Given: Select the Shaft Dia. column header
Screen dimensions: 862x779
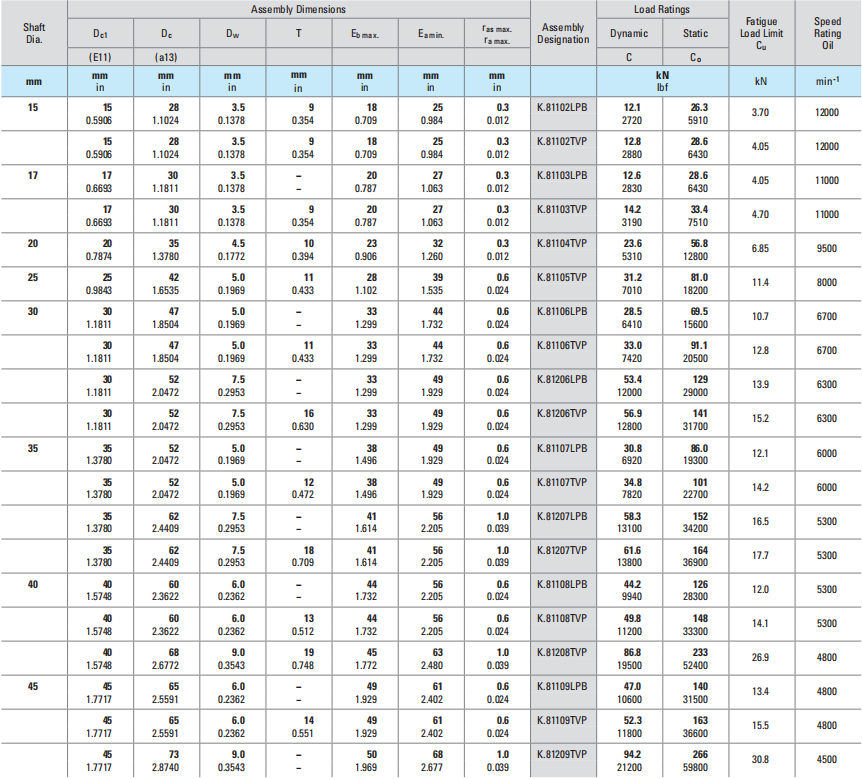Looking at the screenshot, I should coord(33,32).
